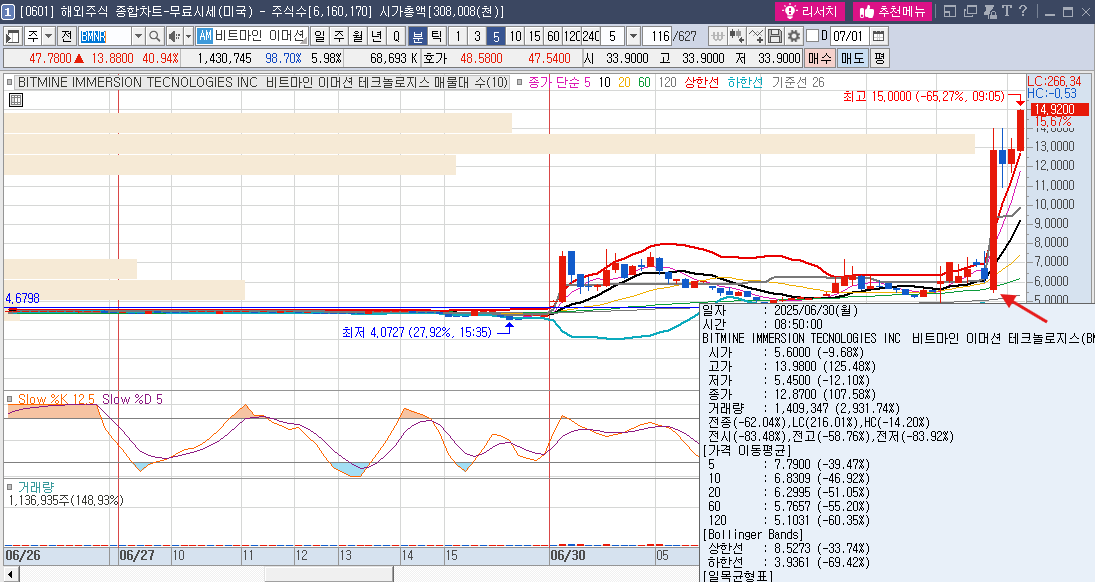Click the 07/01 date input field
This screenshot has height=582, width=1095.
tap(849, 36)
